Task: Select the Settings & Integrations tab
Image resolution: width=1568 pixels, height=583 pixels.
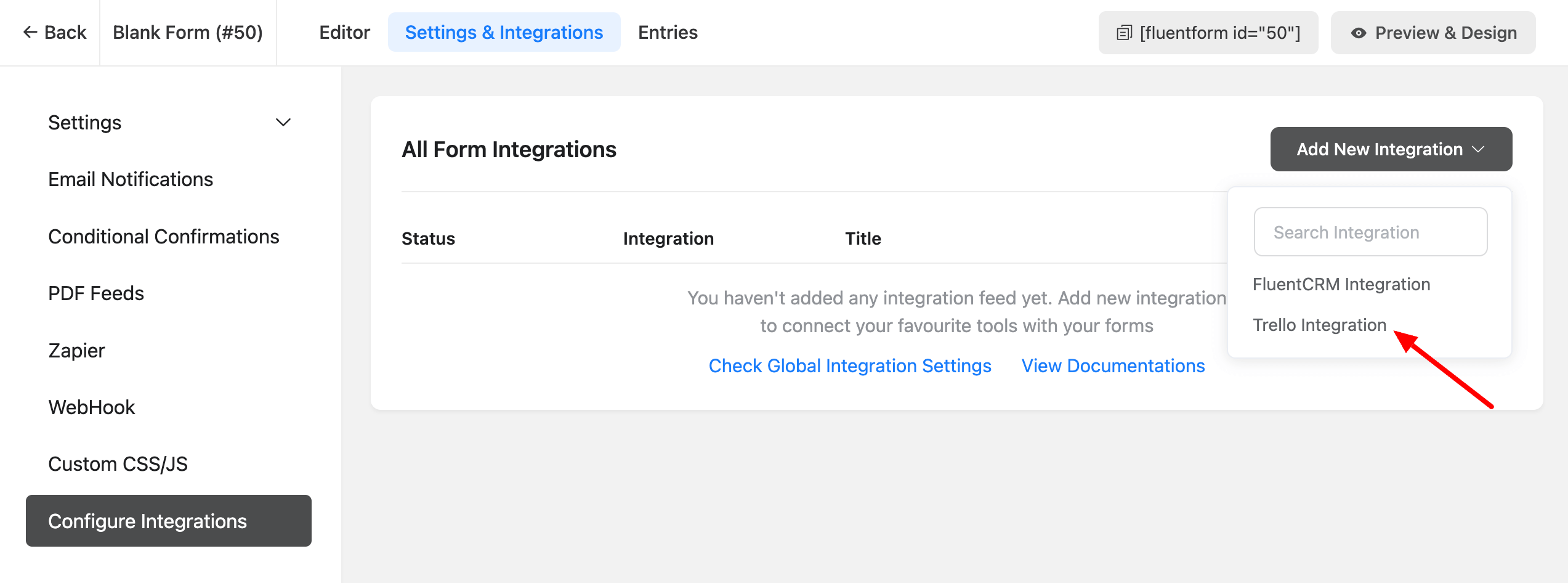Action: pyautogui.click(x=504, y=32)
